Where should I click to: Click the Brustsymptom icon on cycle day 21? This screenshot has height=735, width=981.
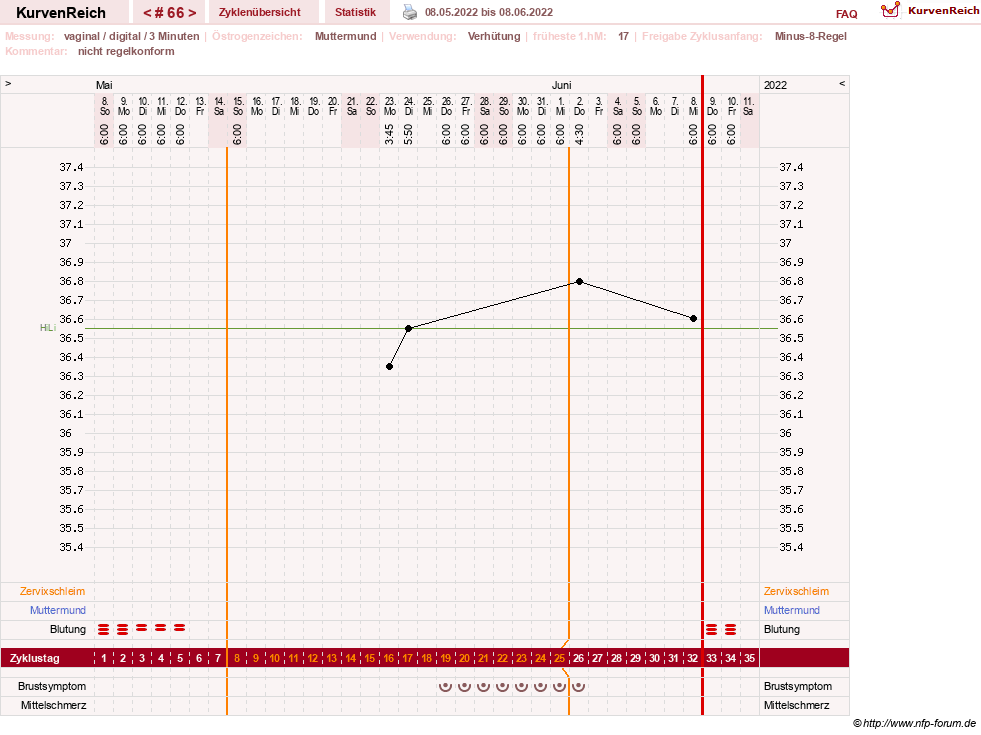(x=483, y=686)
